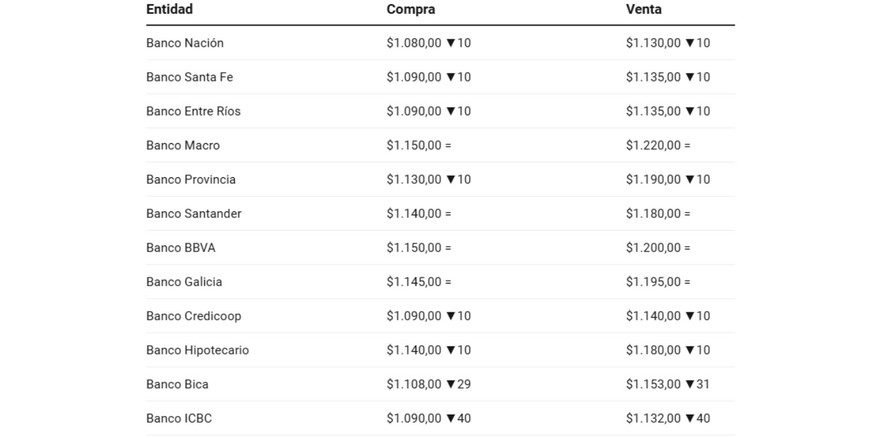This screenshot has height=438, width=870.
Task: Select the Banco Credicoop row label
Action: (194, 316)
